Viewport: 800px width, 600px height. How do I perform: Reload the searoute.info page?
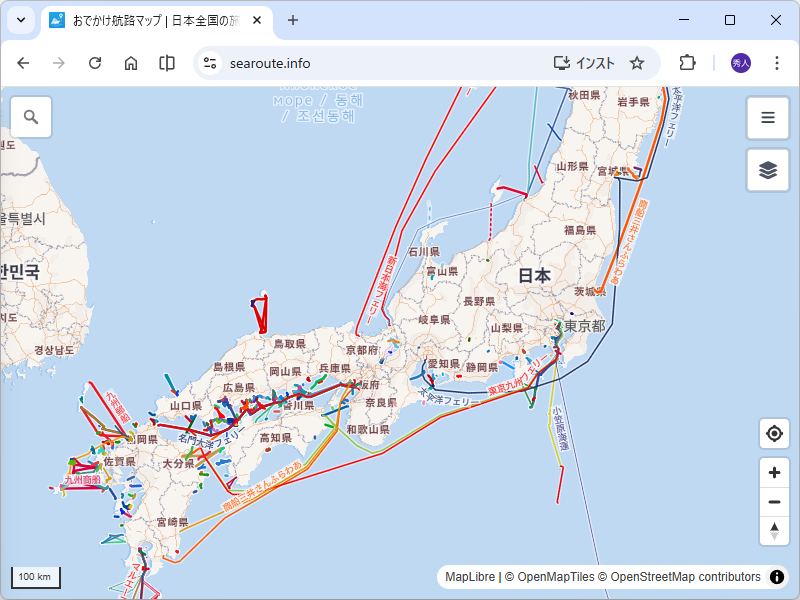click(95, 62)
